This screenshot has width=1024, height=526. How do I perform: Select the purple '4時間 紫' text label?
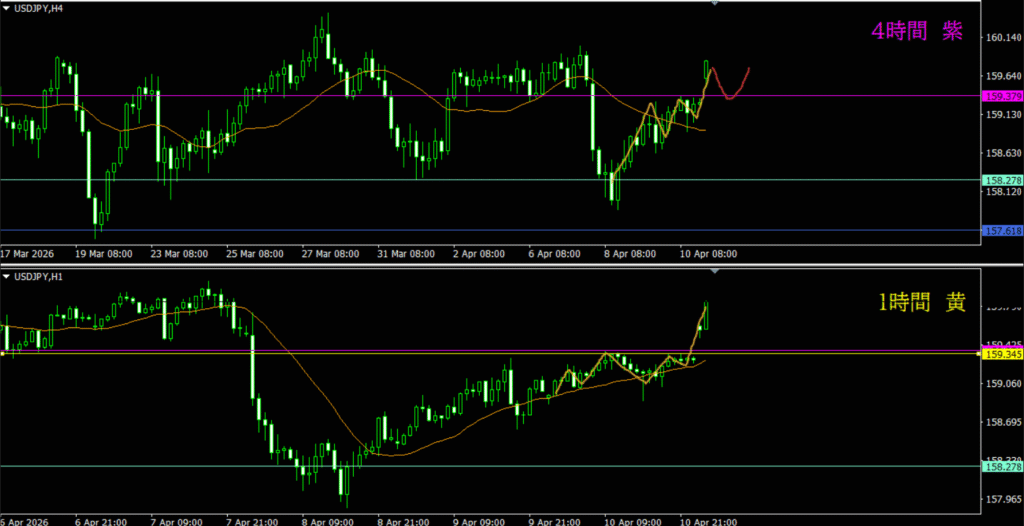click(916, 32)
